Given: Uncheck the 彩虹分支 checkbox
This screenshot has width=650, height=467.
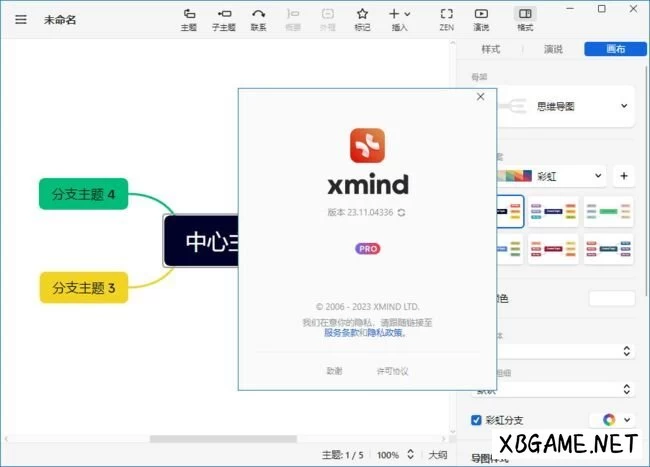Looking at the screenshot, I should 476,420.
